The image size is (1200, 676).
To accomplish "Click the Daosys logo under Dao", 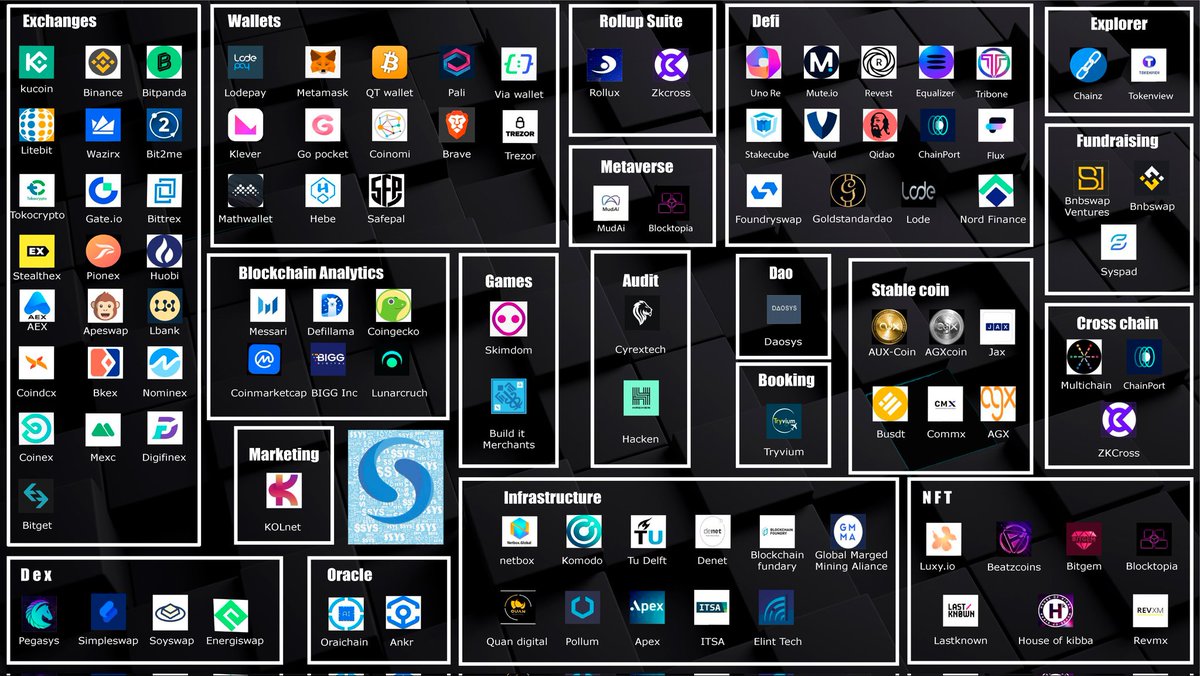I will pyautogui.click(x=784, y=310).
